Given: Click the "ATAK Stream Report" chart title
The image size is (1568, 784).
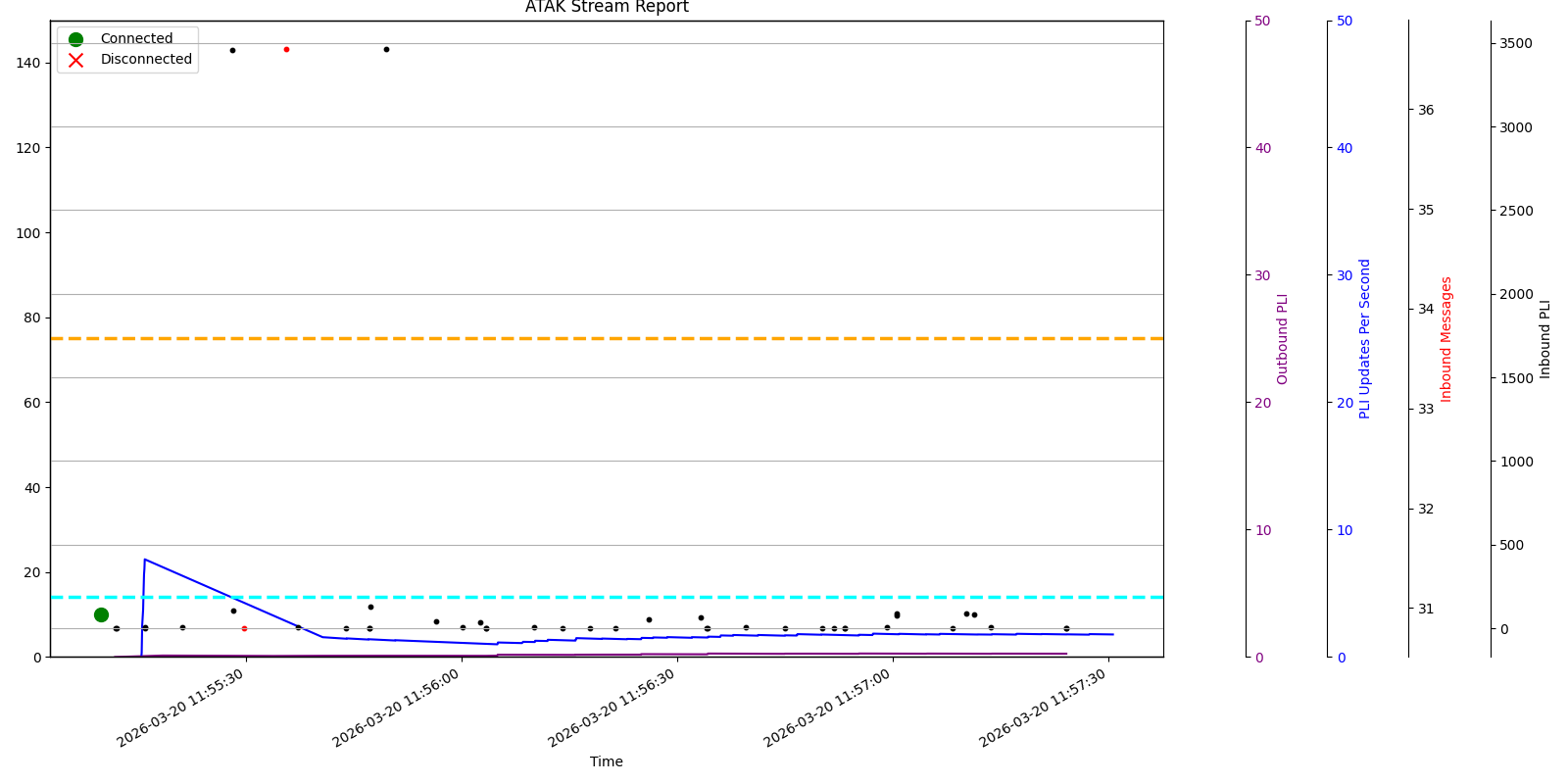Looking at the screenshot, I should click(607, 8).
